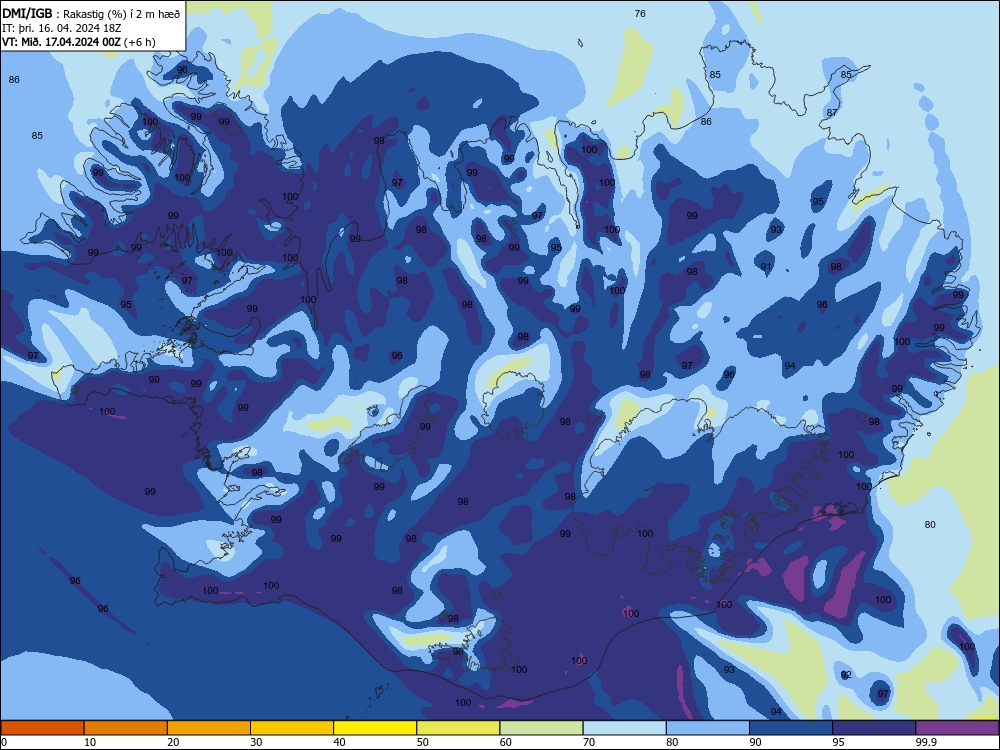This screenshot has height=750, width=1000.
Task: Click the '90' legend scale label
Action: [x=756, y=742]
